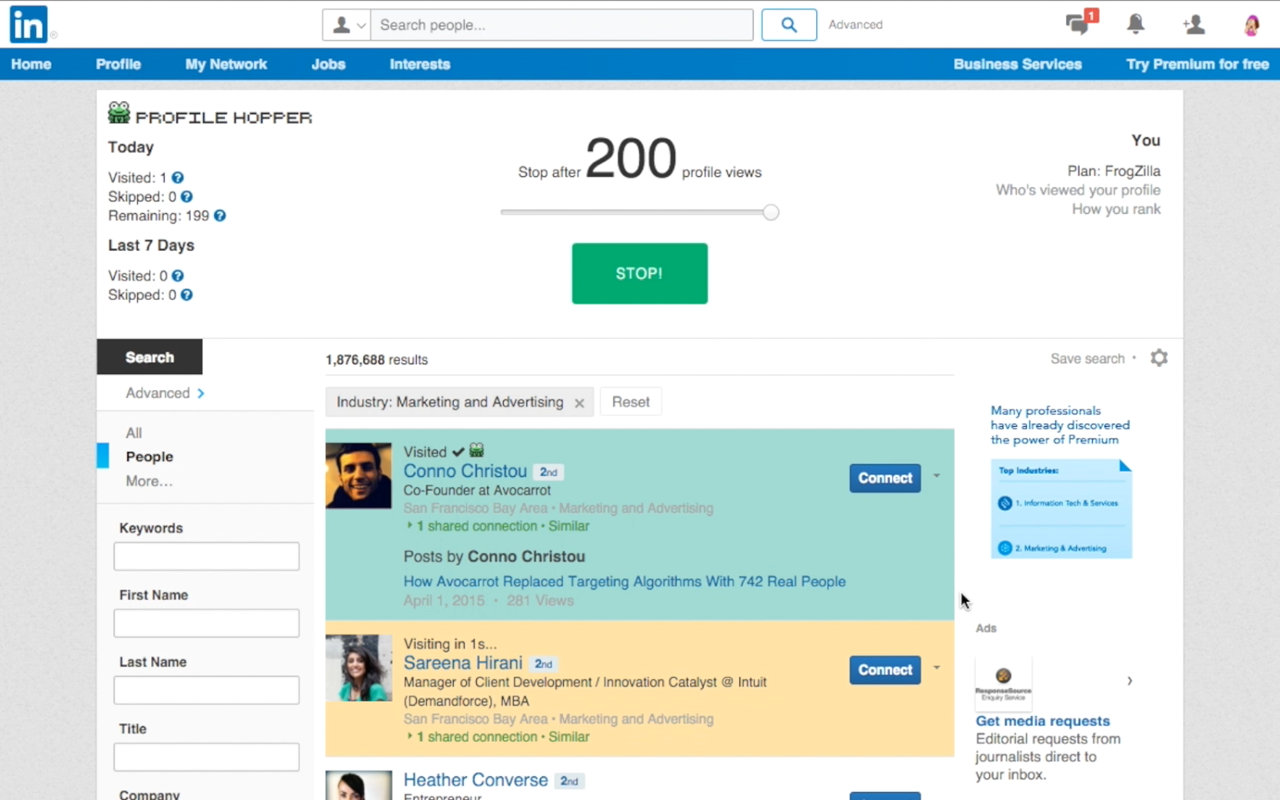The height and width of the screenshot is (800, 1280).
Task: Open the Advanced link beside the top search button
Action: tap(856, 25)
